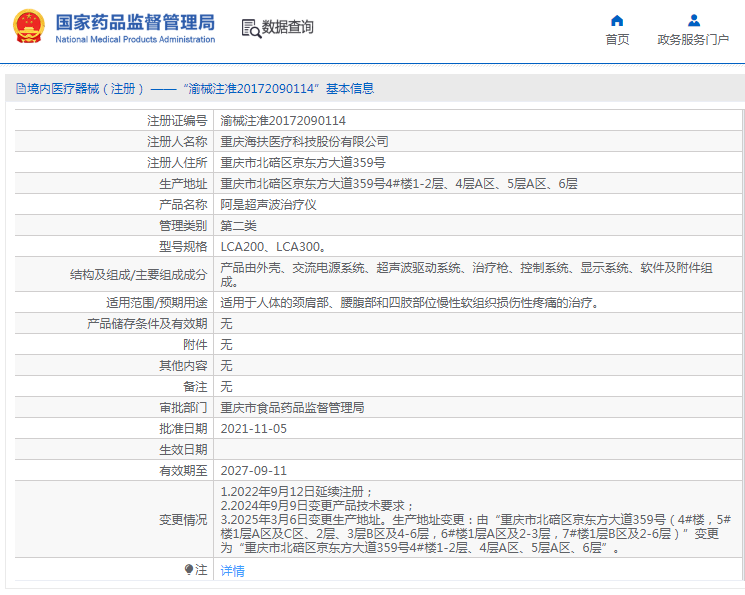Click the 适用范围 intended use description

point(410,303)
